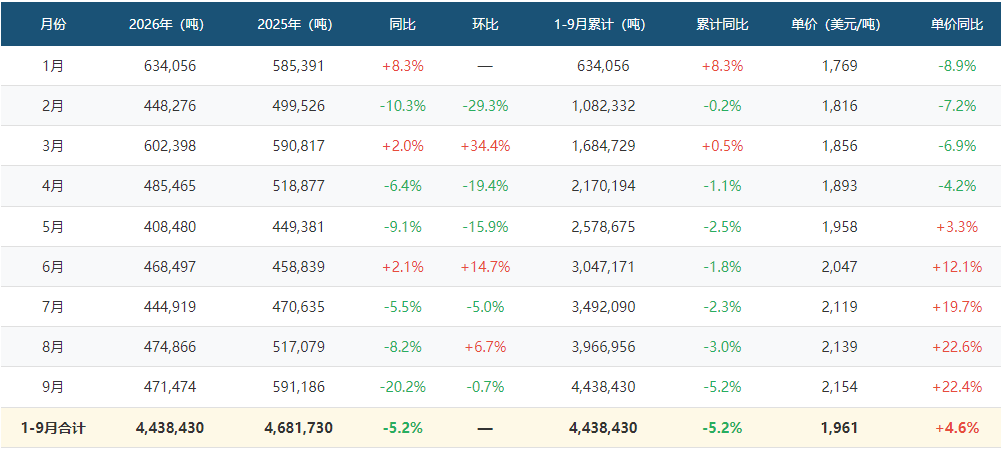This screenshot has width=1004, height=451.
Task: Click the 环比 column header
Action: pos(485,25)
